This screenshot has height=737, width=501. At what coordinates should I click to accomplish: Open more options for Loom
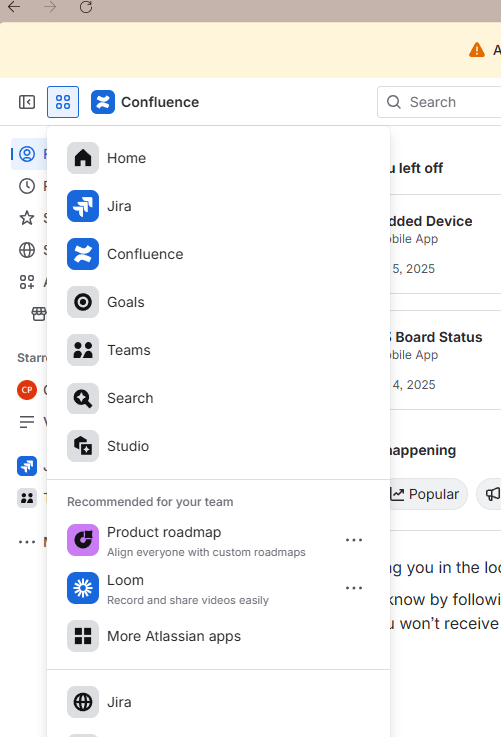coord(354,588)
